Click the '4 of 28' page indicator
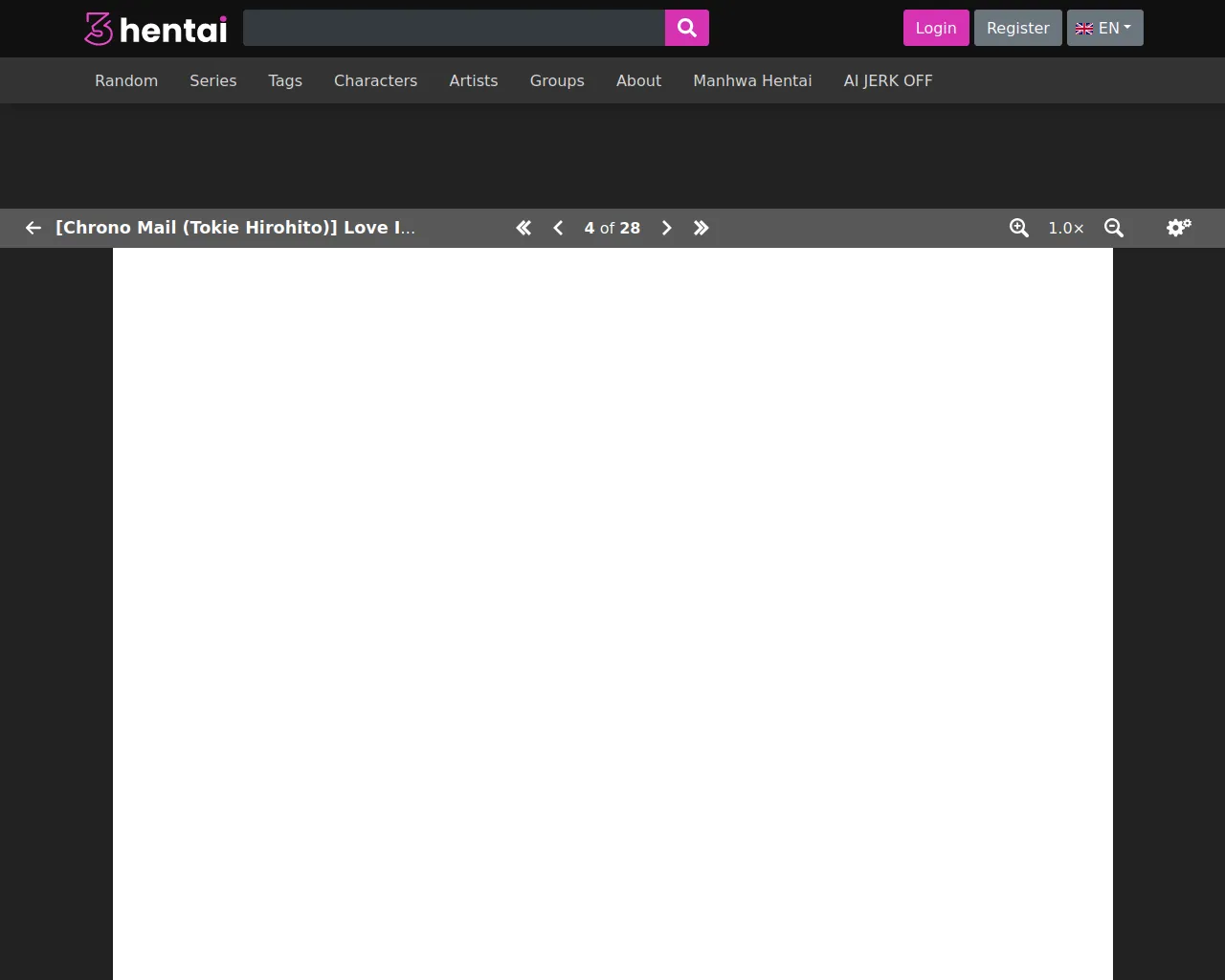 [612, 228]
